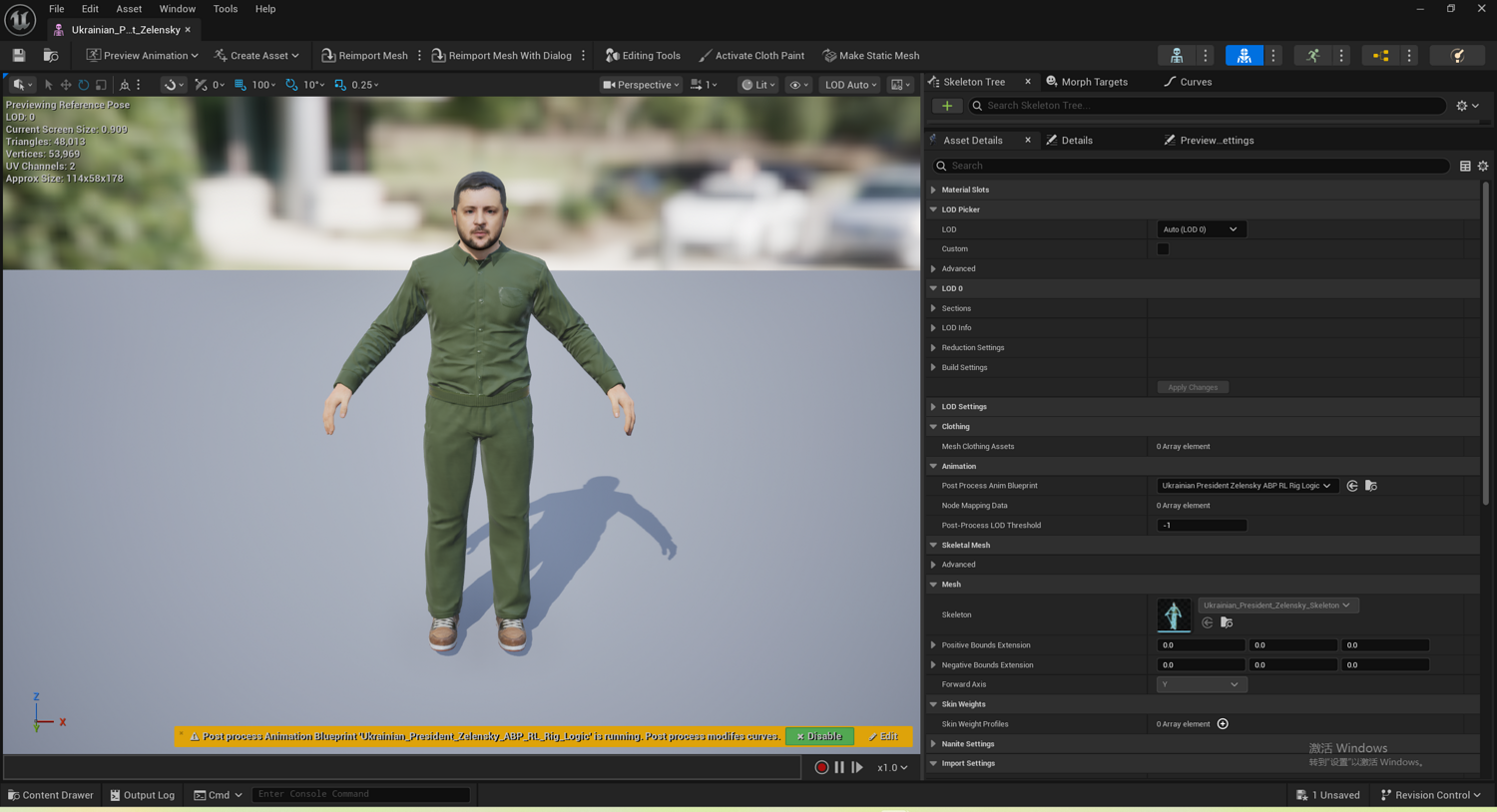
Task: Open the Forward Axis dropdown
Action: (1202, 684)
